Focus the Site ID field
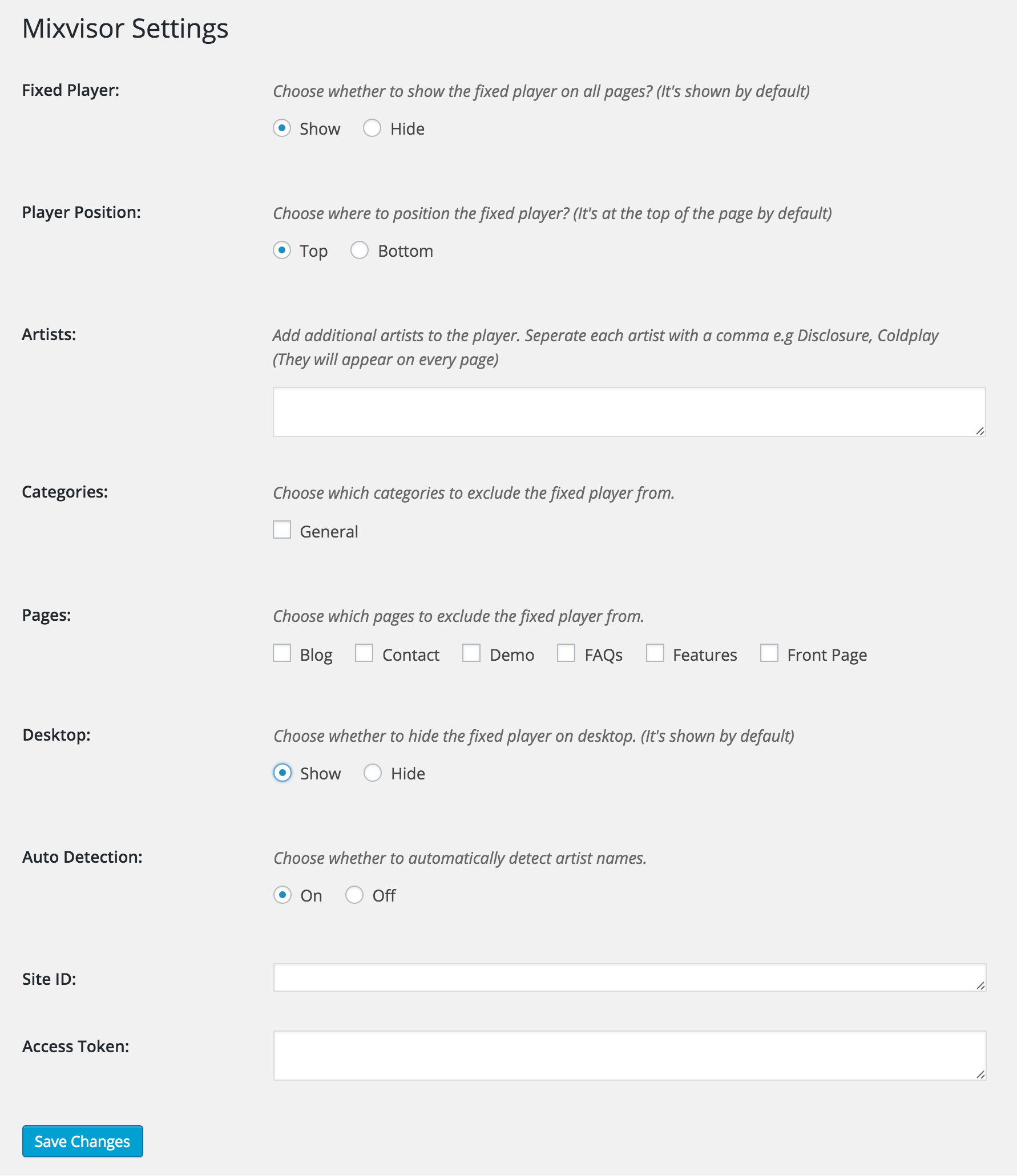This screenshot has height=1176, width=1017. coord(629,977)
